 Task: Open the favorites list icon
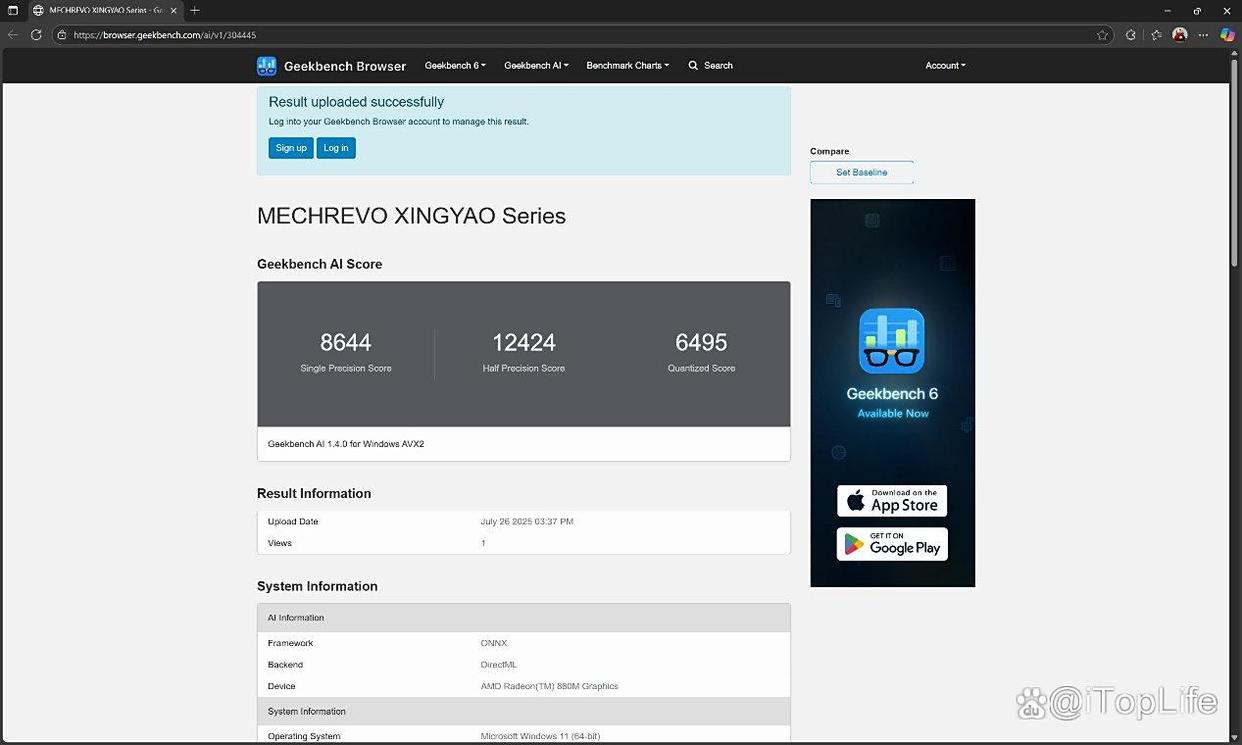pyautogui.click(x=1156, y=35)
